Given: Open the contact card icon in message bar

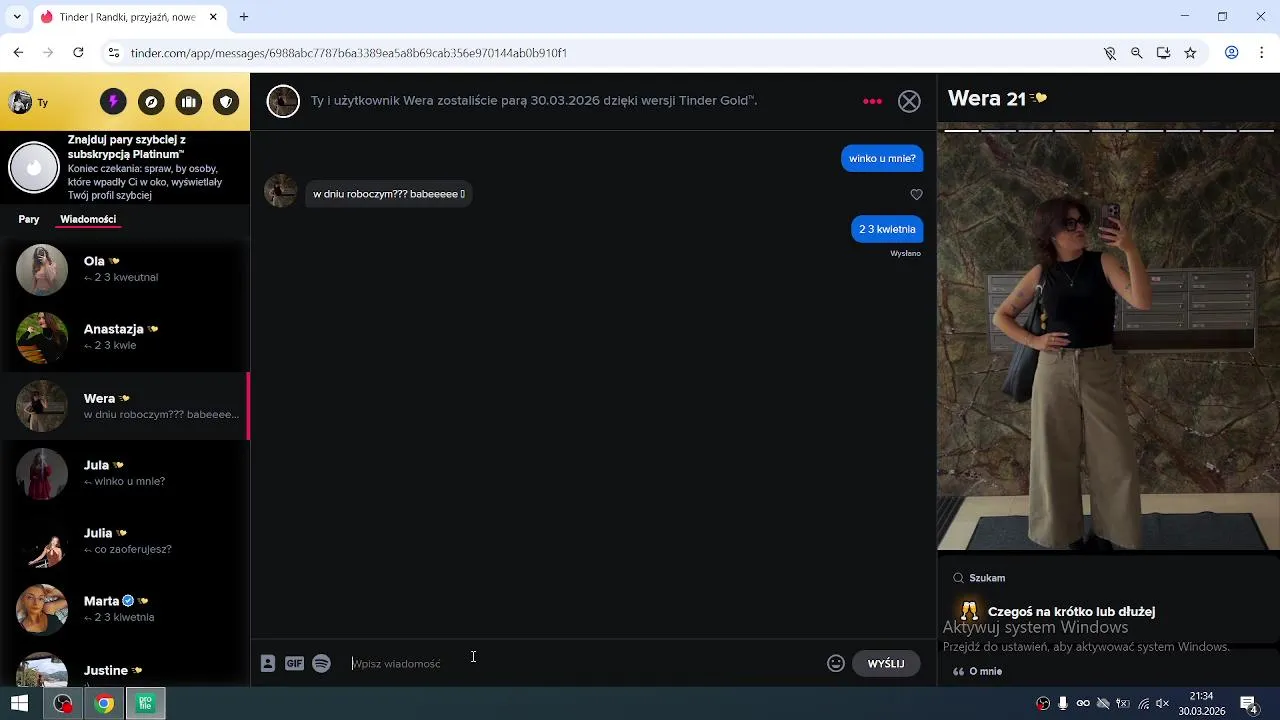Looking at the screenshot, I should (x=268, y=663).
